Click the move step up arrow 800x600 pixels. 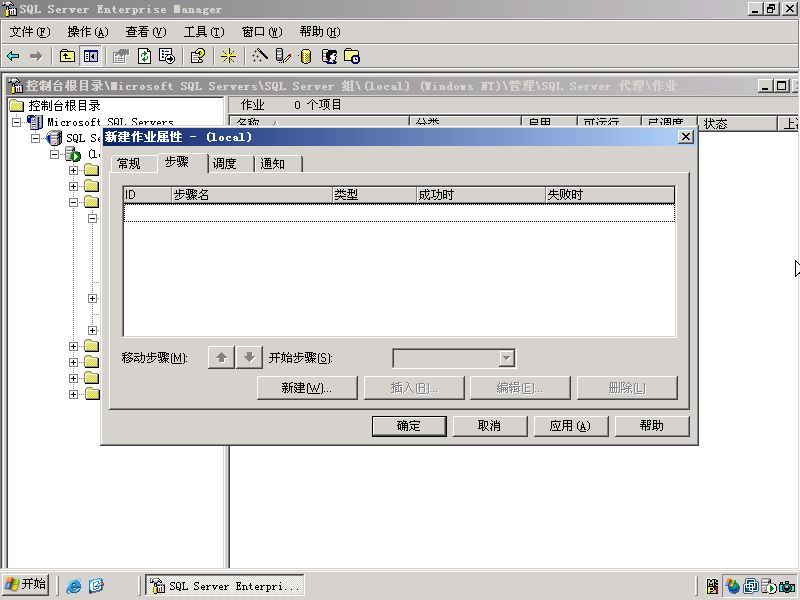tap(221, 358)
